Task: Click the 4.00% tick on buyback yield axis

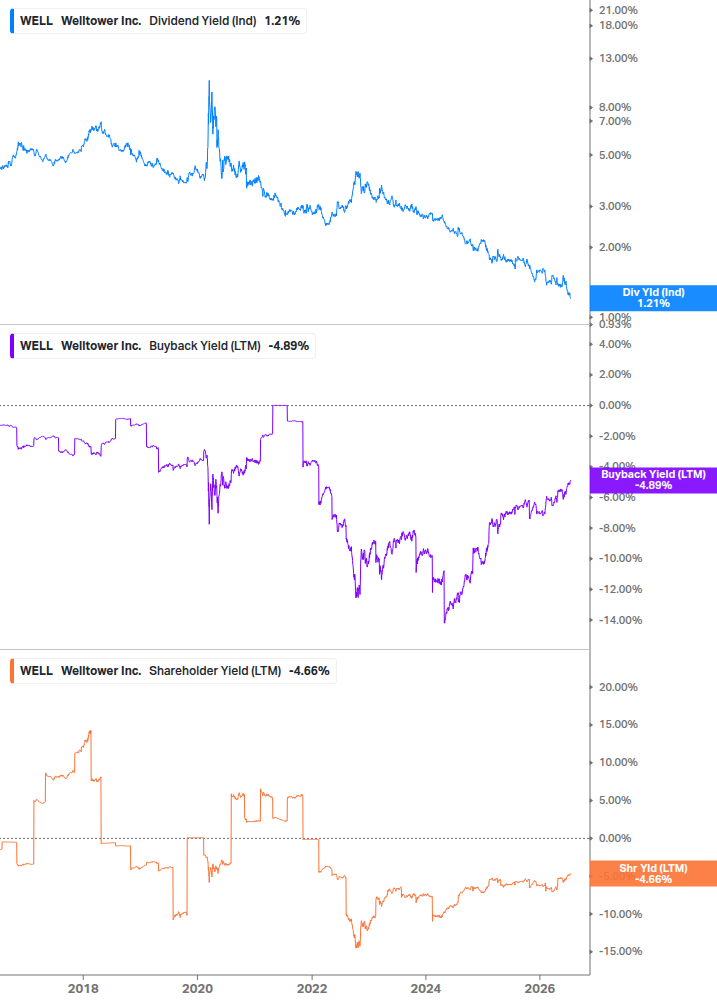Action: 614,344
